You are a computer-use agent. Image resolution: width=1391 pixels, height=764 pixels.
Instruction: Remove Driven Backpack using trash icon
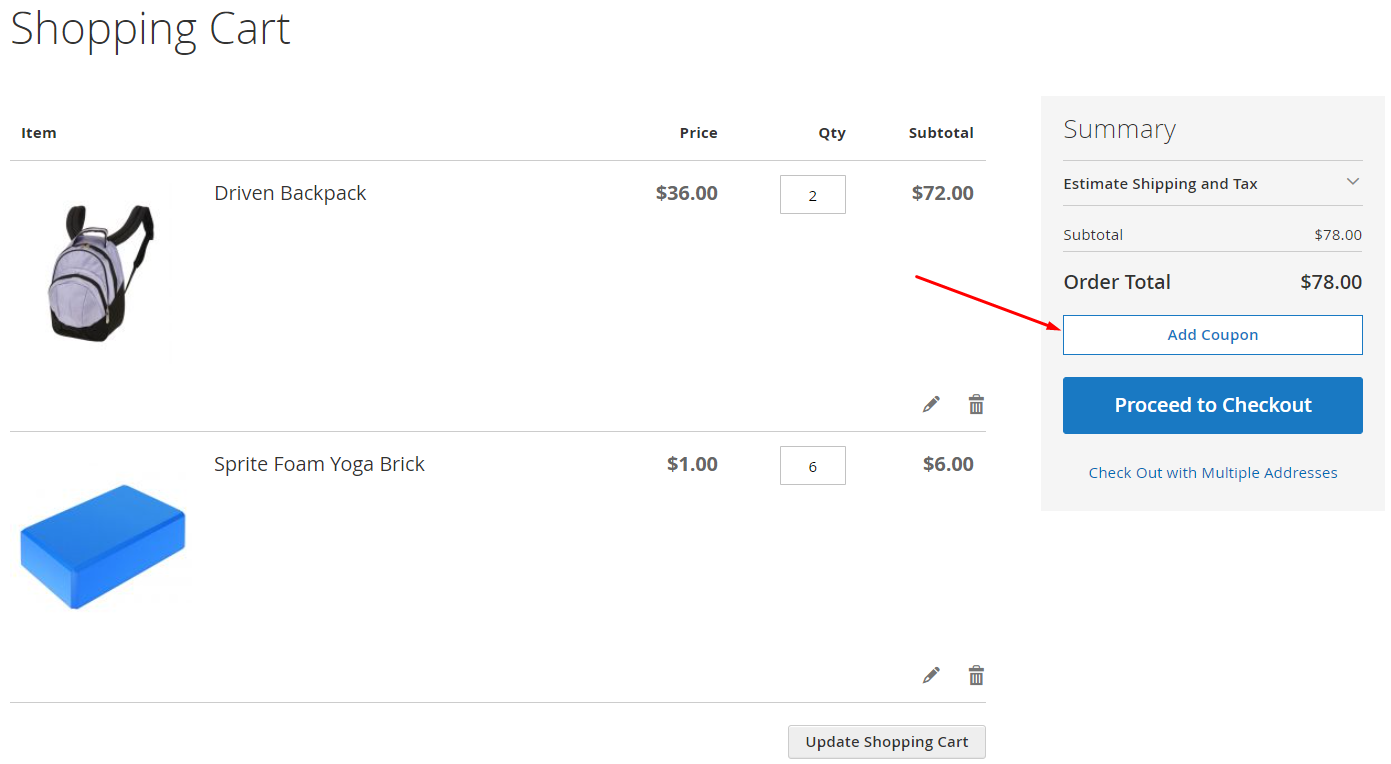pos(976,404)
